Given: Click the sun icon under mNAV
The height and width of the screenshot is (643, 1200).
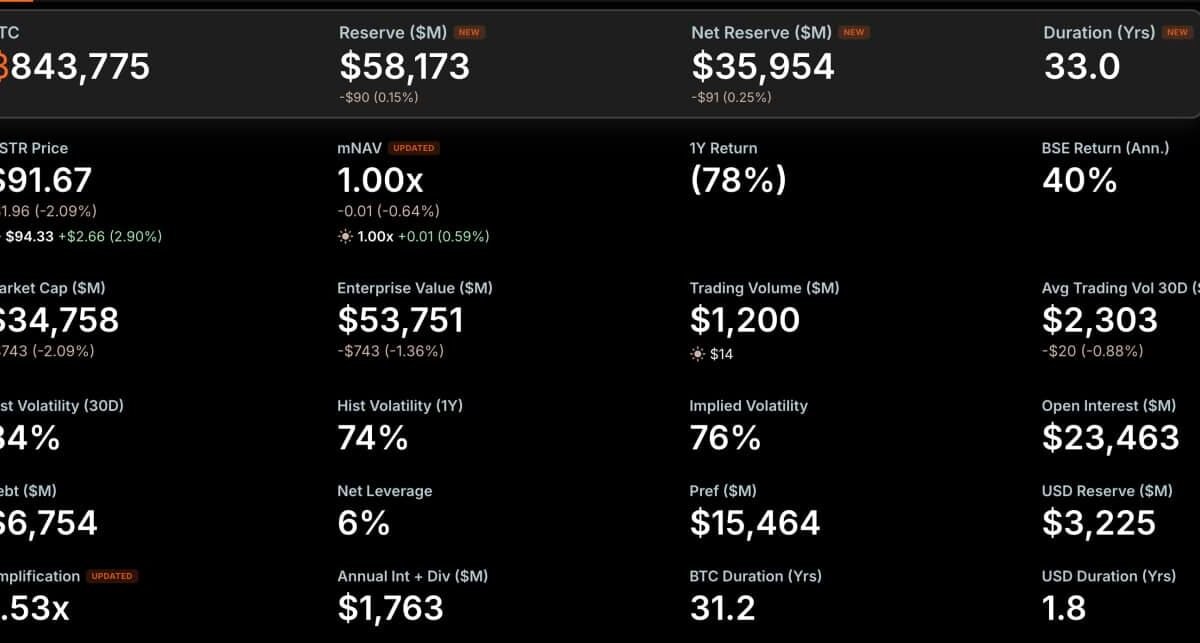Looking at the screenshot, I should click(x=345, y=237).
